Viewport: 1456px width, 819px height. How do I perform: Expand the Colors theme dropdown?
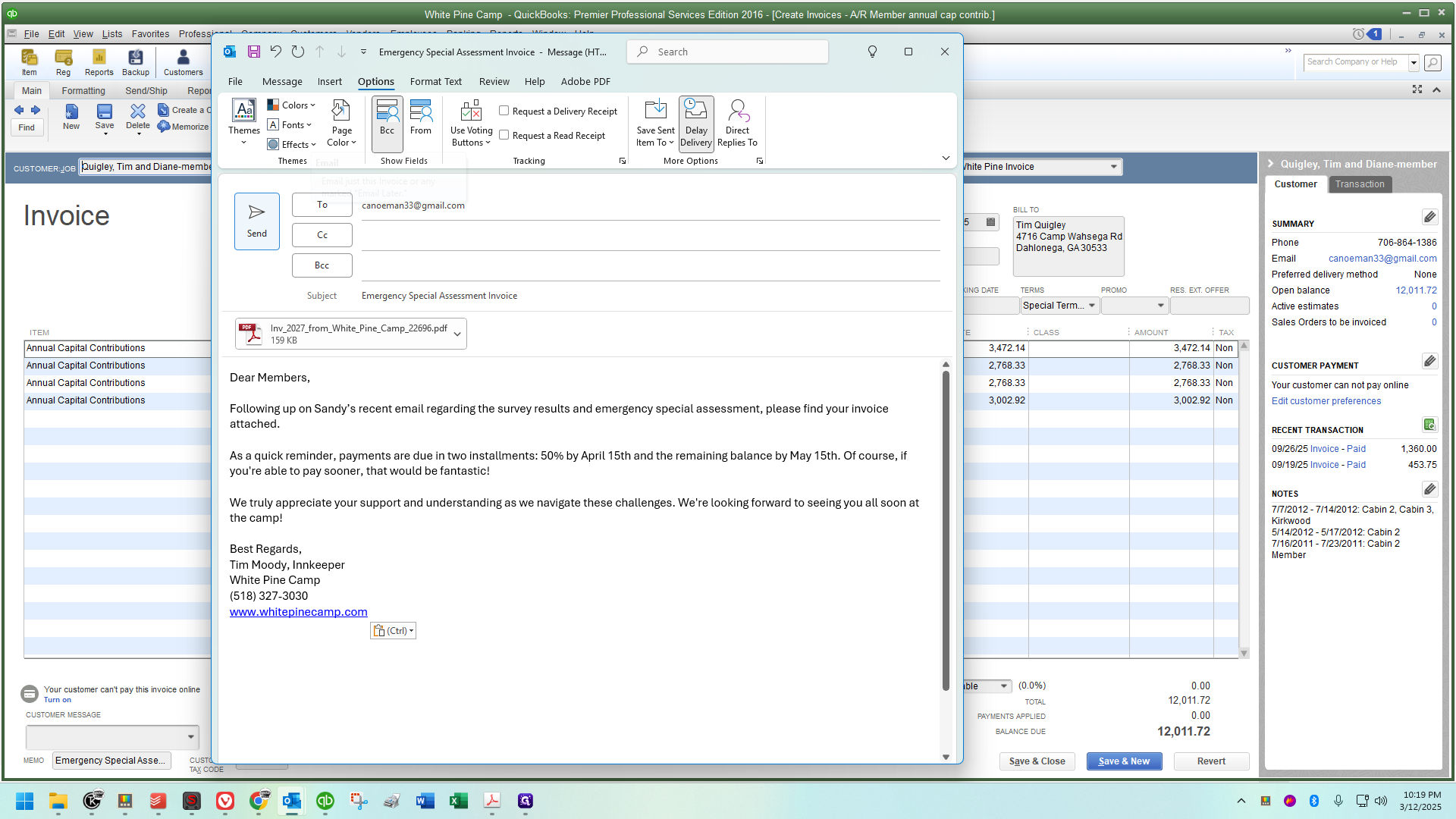[292, 105]
